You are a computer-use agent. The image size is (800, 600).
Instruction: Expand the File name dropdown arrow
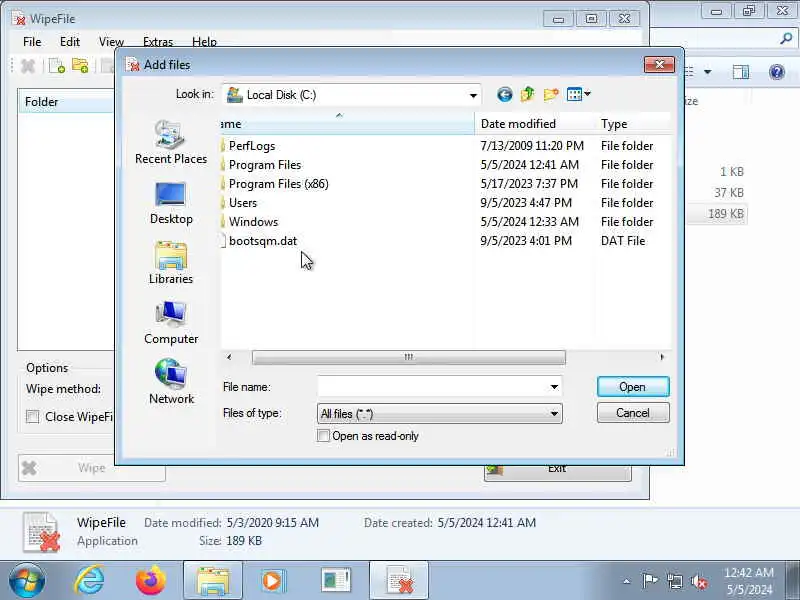[x=554, y=387]
